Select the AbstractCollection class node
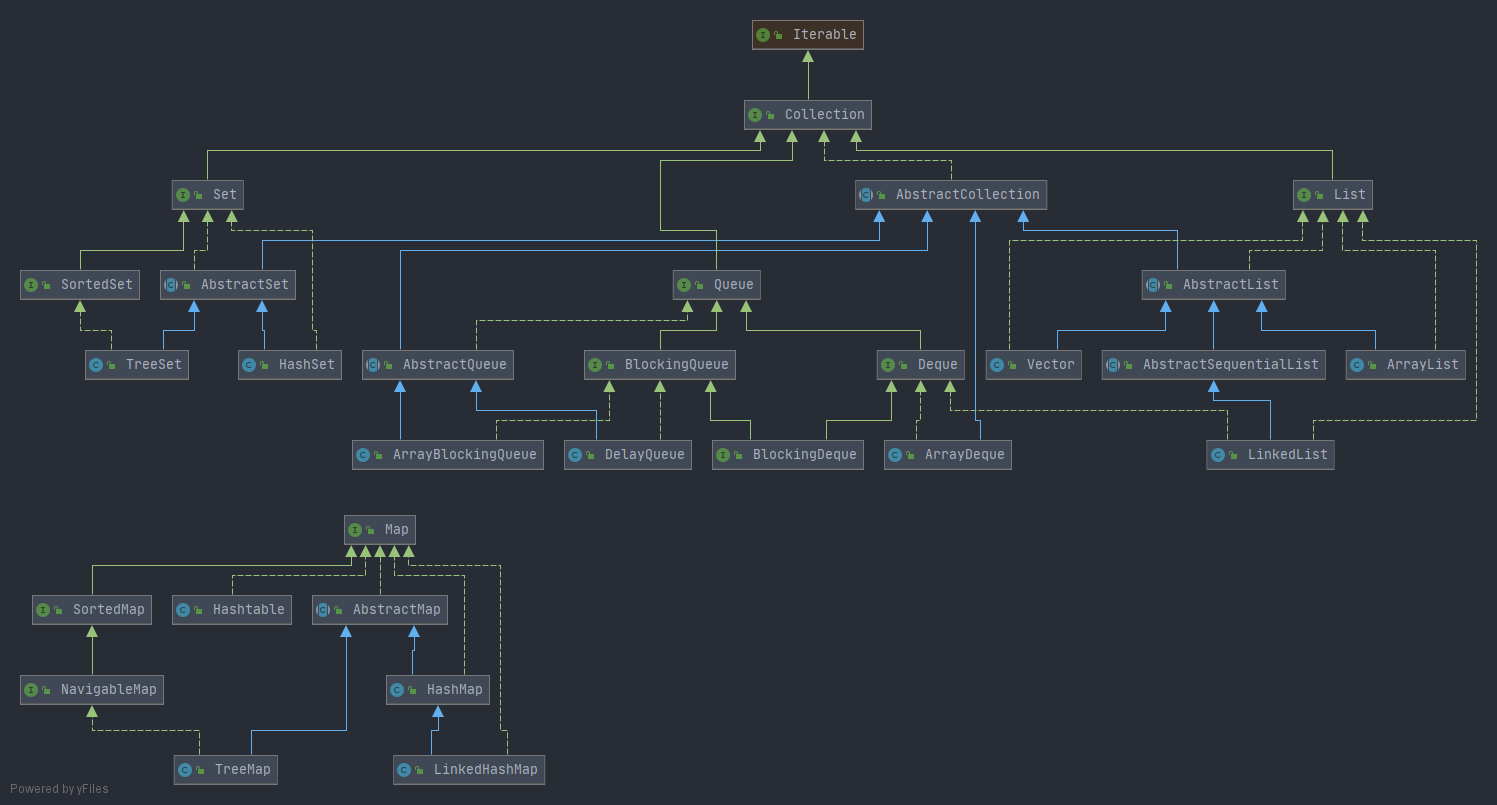Screen dimensions: 1497x805 click(951, 195)
